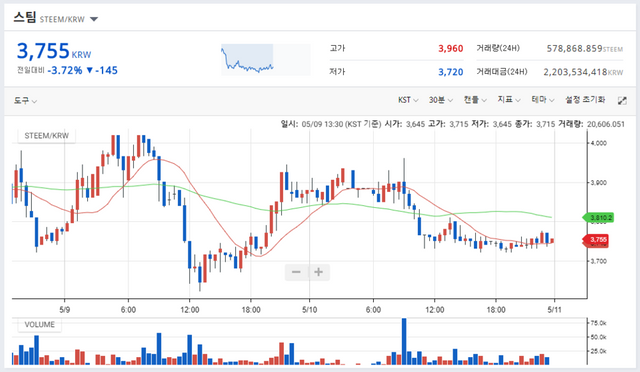The height and width of the screenshot is (372, 640).
Task: Click the STEEM/KRW chart legend label
Action: pyautogui.click(x=47, y=136)
